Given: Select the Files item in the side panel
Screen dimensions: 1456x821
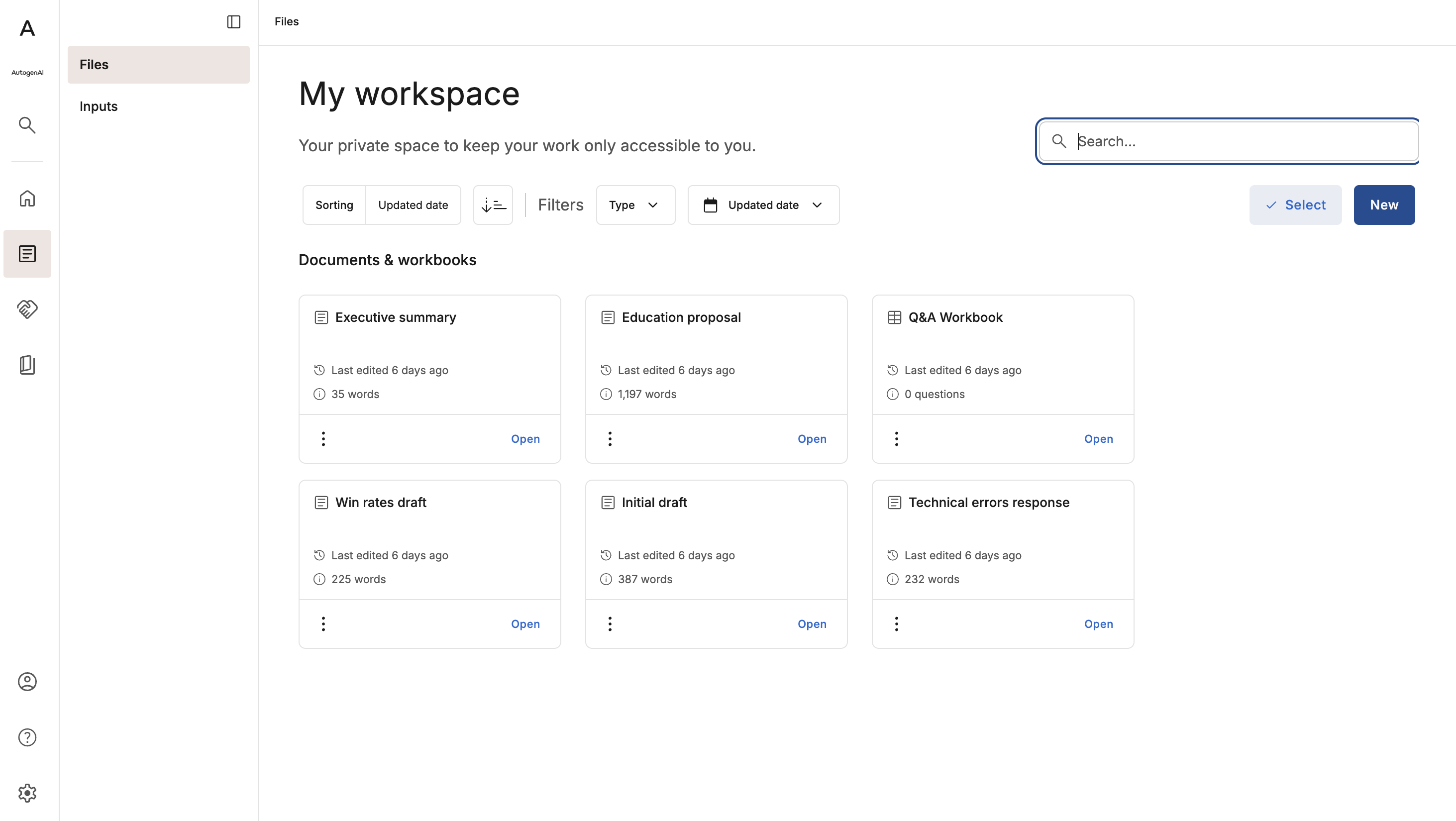Looking at the screenshot, I should (158, 64).
